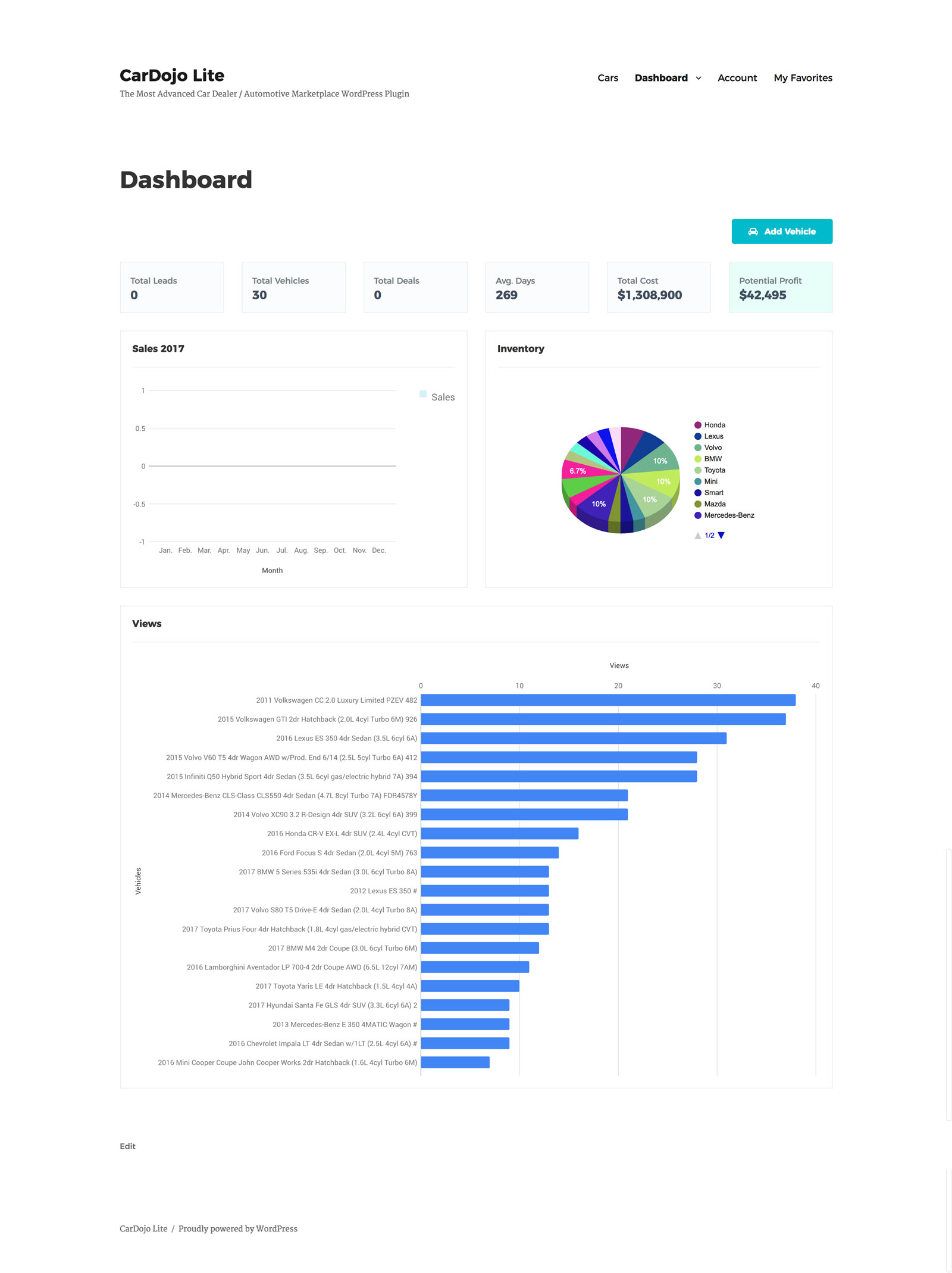Click the bar for 2011 Volkswagen CC

click(608, 700)
